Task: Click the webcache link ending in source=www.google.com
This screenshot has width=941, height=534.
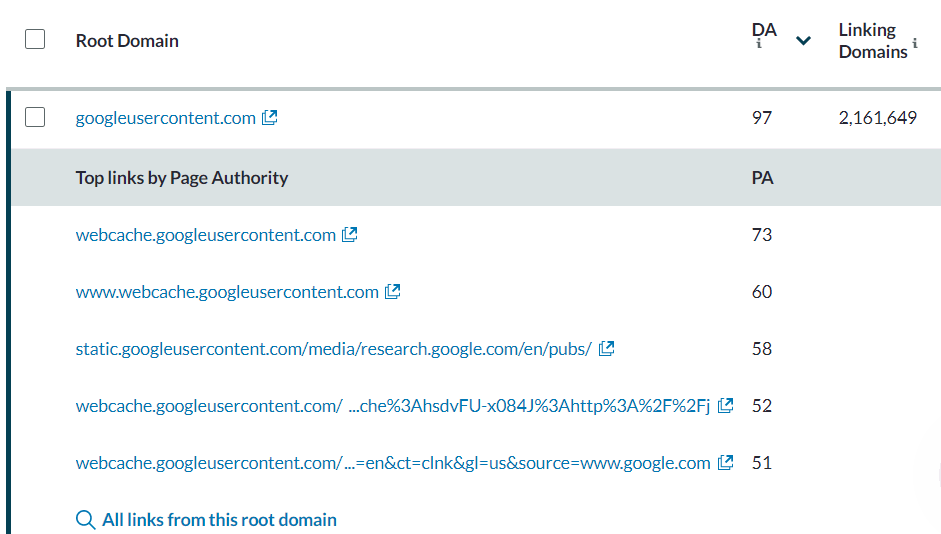Action: (393, 463)
